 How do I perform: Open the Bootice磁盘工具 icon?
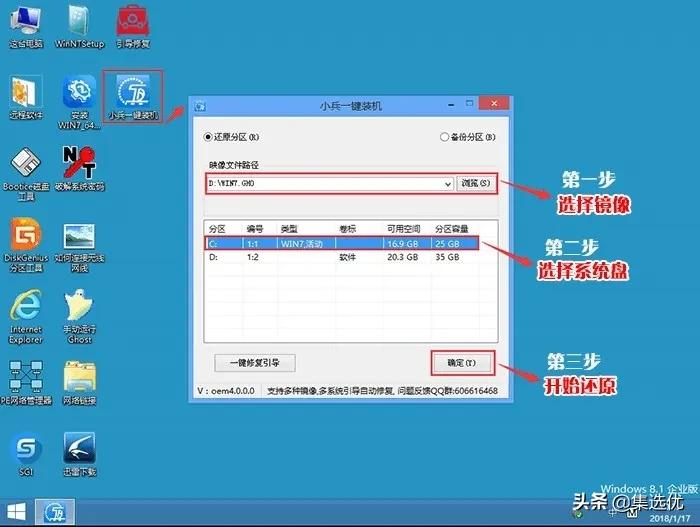click(26, 174)
